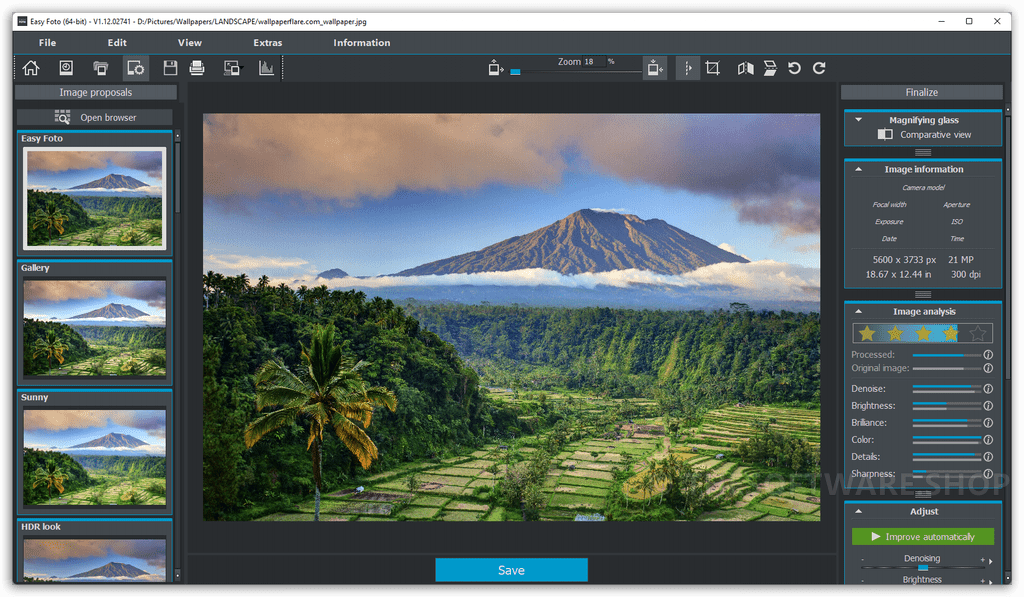1024x597 pixels.
Task: Open the export size dropdown icon
Action: [232, 68]
